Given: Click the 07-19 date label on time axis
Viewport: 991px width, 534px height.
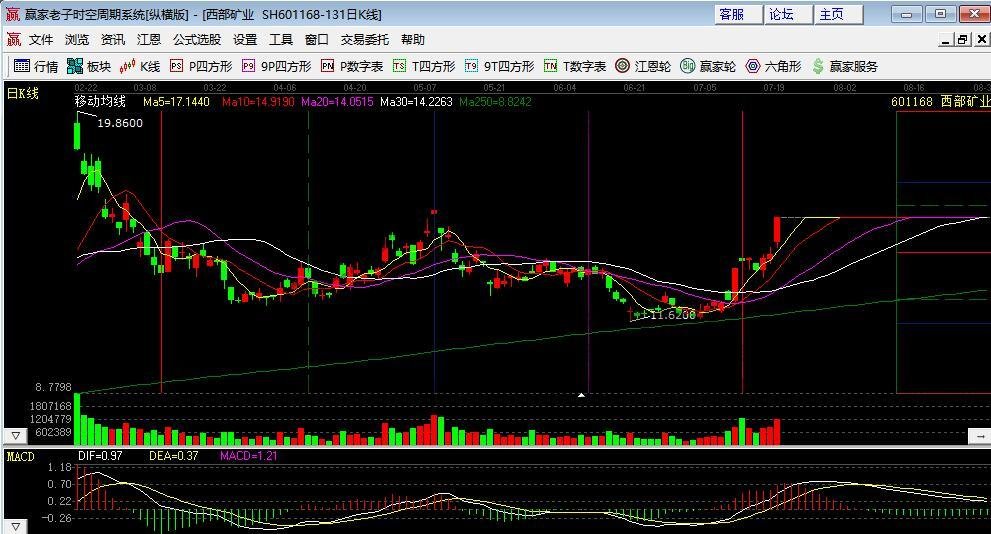Looking at the screenshot, I should point(774,88).
